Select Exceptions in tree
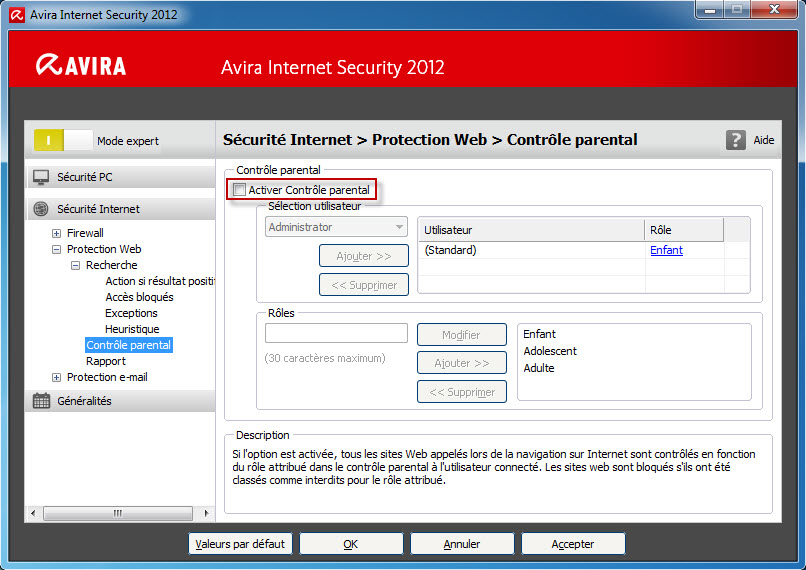The image size is (806, 570). tap(131, 313)
